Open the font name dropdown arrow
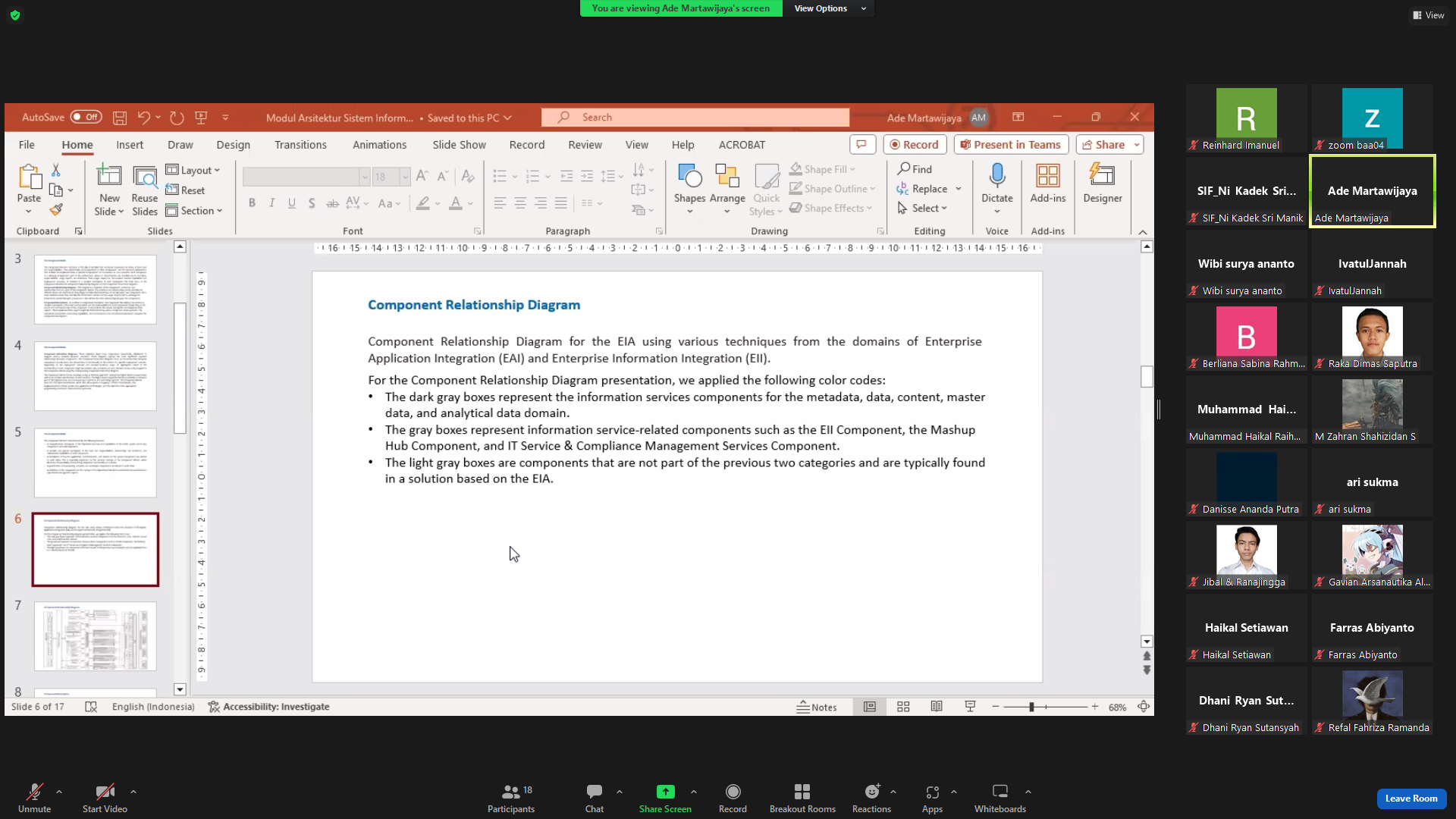 point(364,176)
